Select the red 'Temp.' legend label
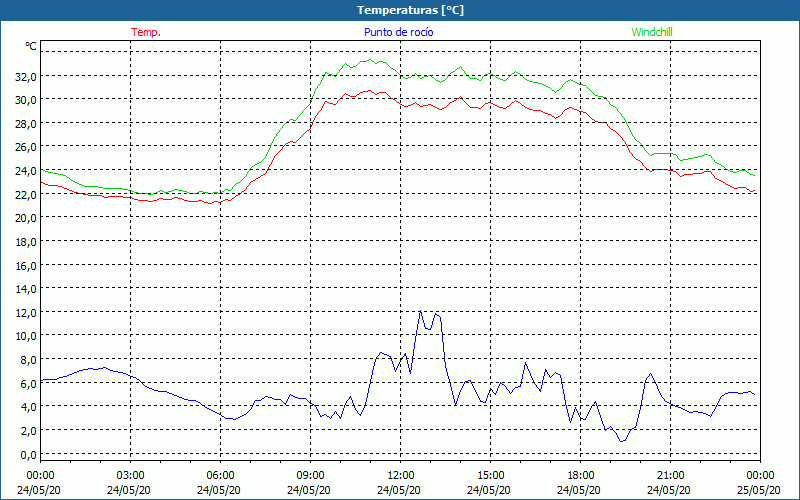This screenshot has height=500, width=800. point(146,32)
